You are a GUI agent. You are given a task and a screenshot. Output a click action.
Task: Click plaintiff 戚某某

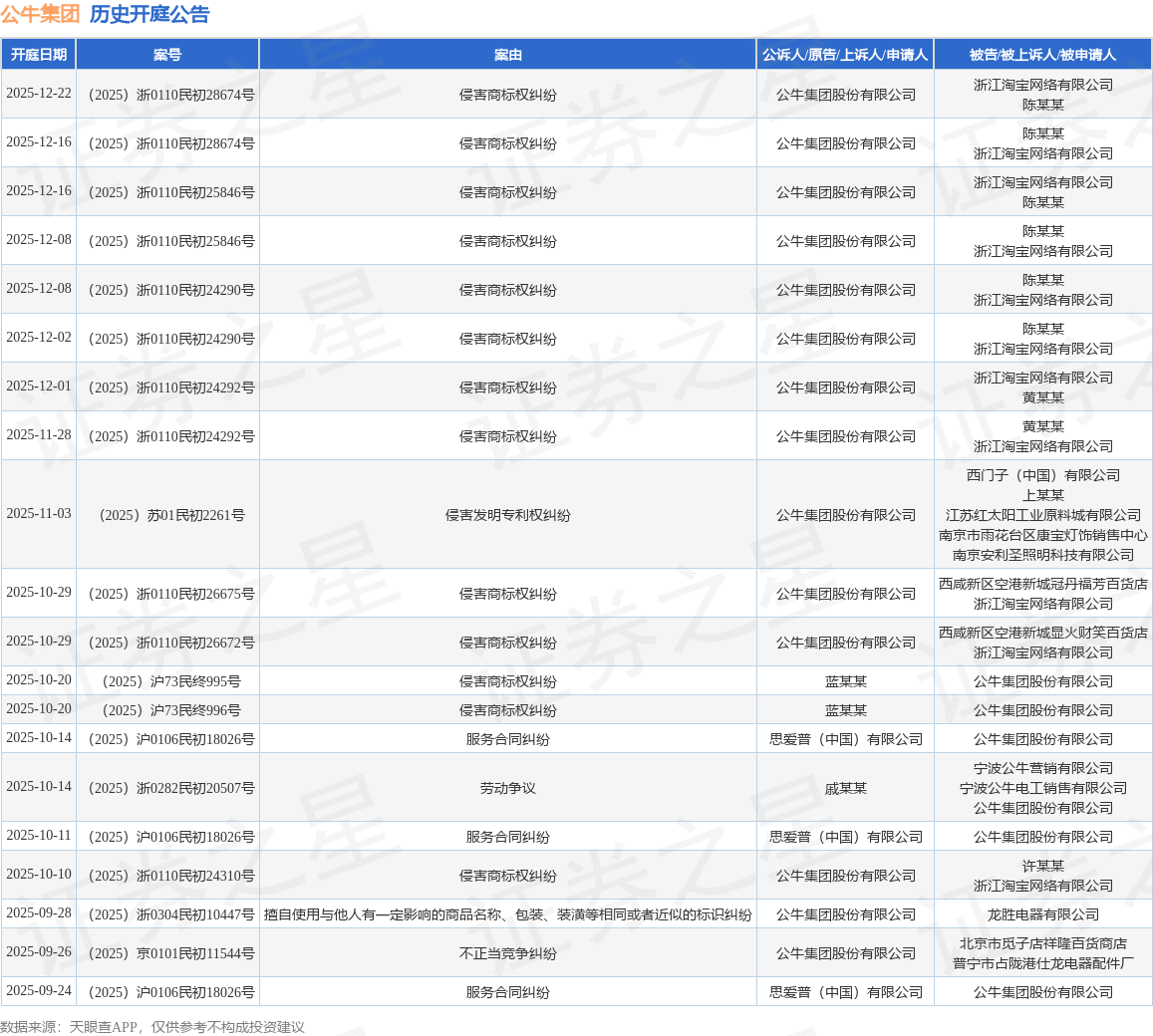coord(846,788)
